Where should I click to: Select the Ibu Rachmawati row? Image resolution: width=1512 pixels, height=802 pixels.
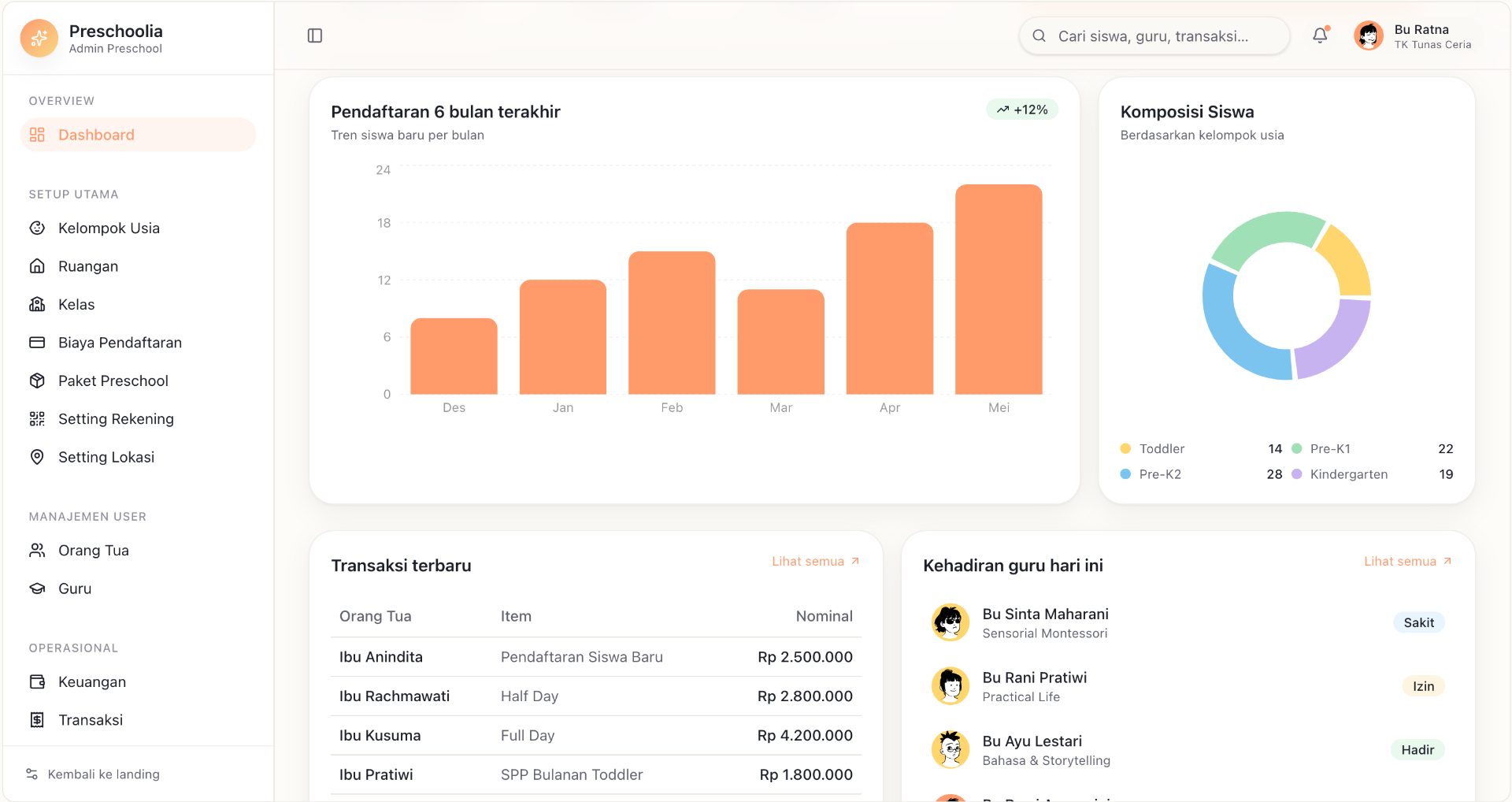596,696
